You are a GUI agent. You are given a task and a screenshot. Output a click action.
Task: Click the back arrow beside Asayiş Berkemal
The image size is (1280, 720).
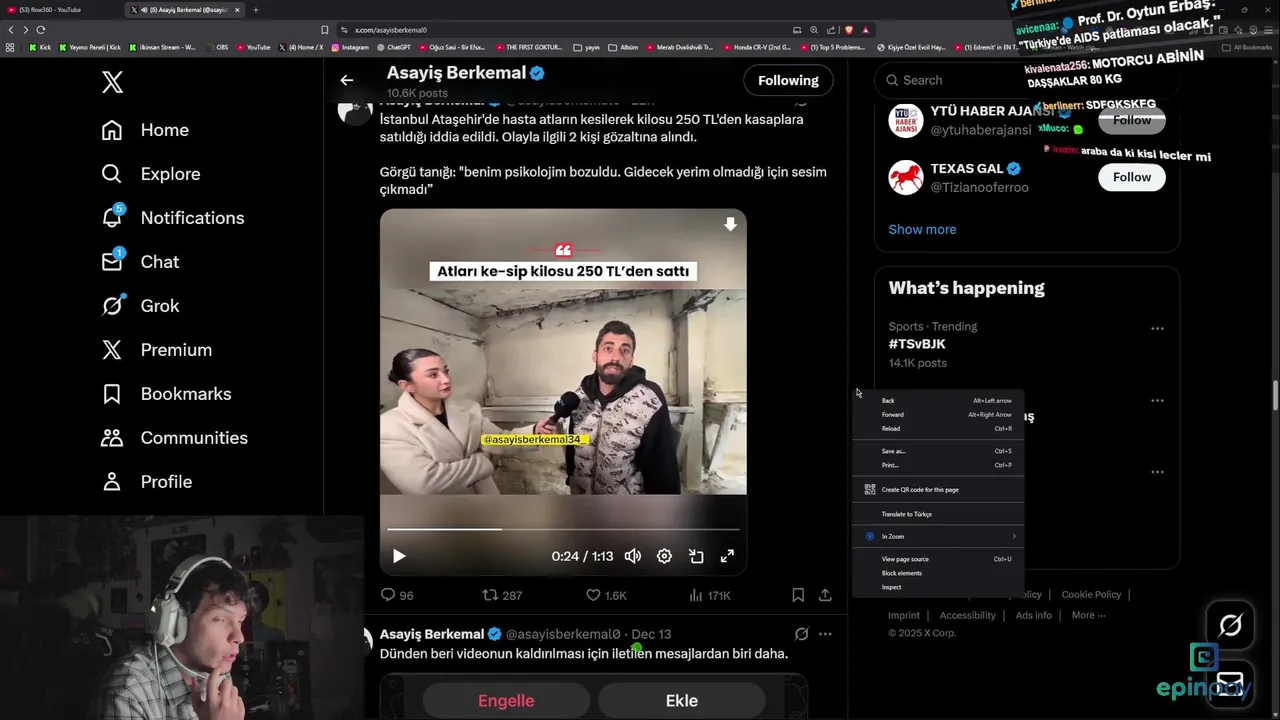[x=346, y=80]
